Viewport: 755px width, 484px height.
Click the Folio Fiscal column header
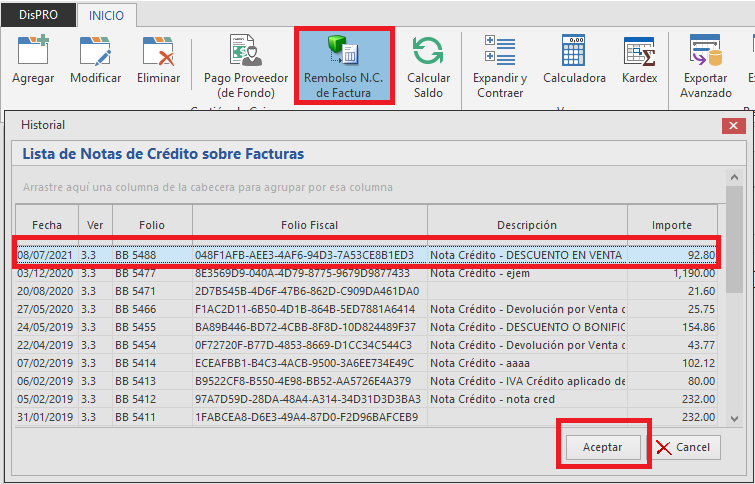[x=310, y=225]
